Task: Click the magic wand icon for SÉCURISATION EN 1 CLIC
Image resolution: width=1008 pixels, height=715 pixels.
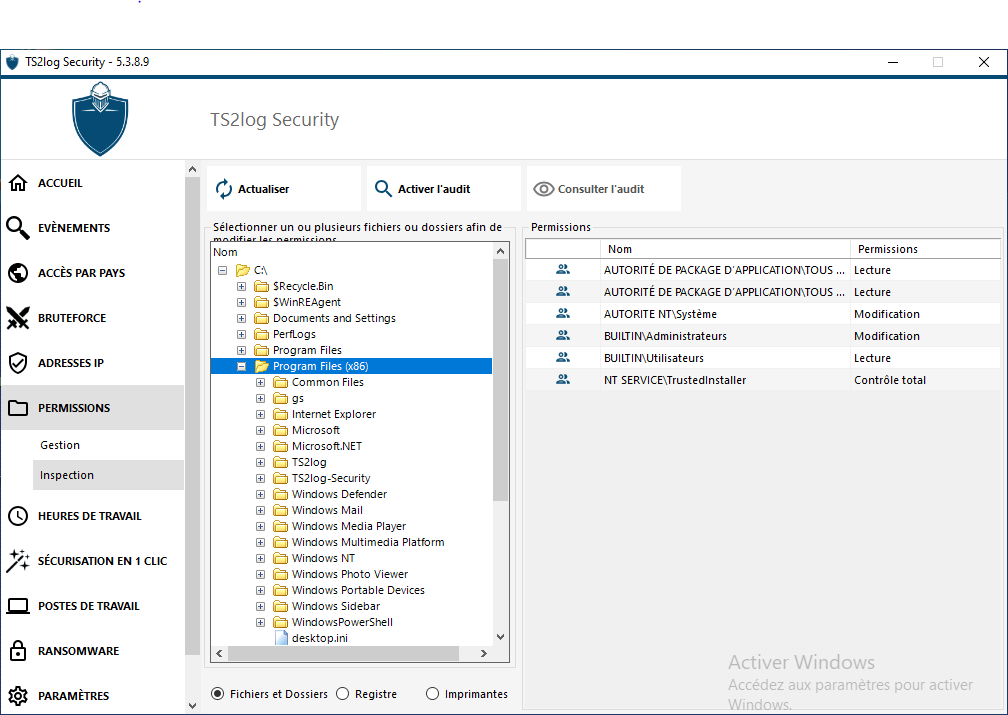Action: pos(18,561)
